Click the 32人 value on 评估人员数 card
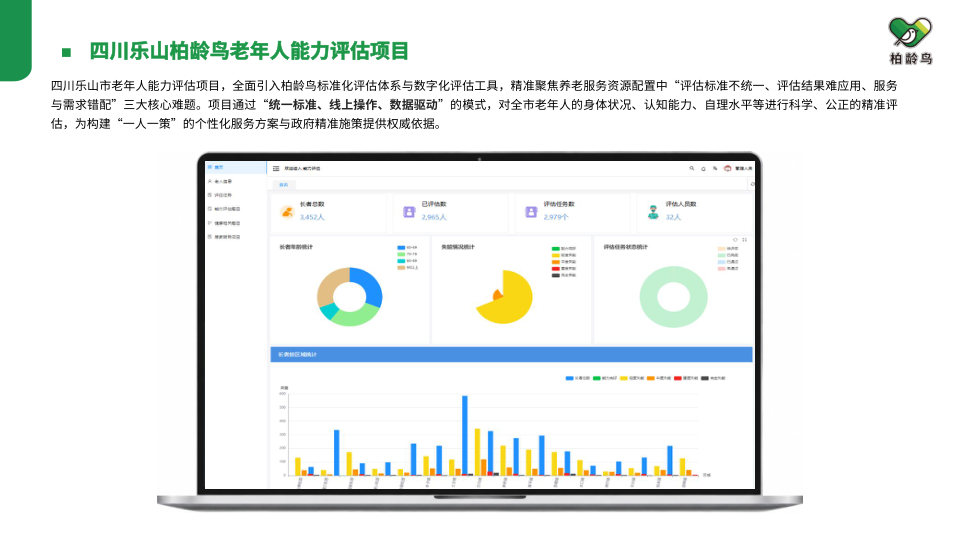This screenshot has width=960, height=540. point(673,217)
